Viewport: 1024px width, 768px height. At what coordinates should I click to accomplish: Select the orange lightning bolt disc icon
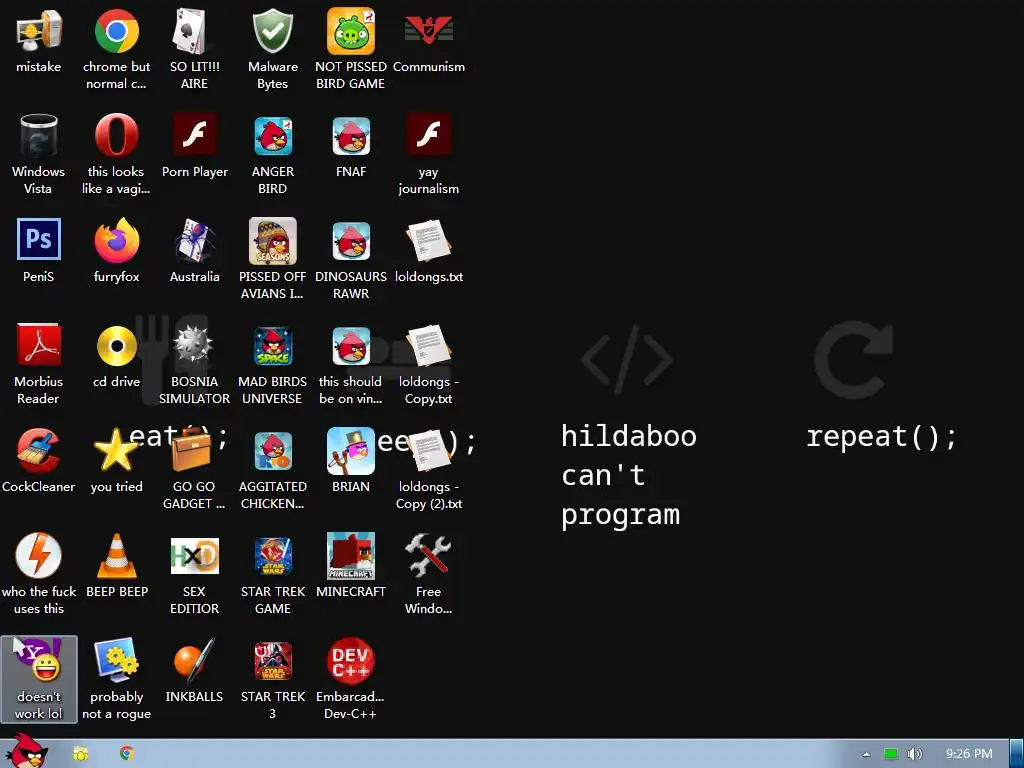[x=39, y=556]
